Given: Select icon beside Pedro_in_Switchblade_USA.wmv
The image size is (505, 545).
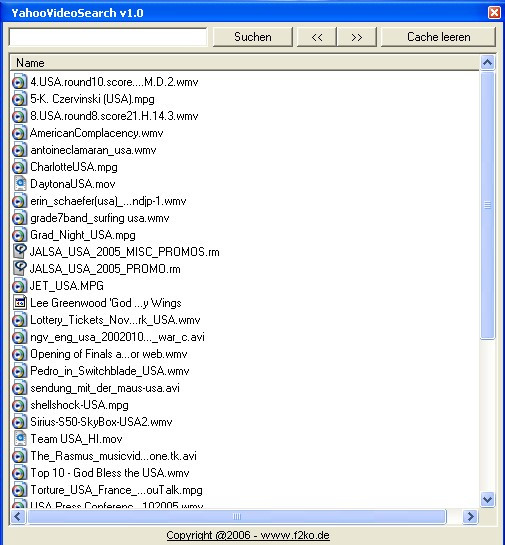Looking at the screenshot, I should tap(19, 371).
